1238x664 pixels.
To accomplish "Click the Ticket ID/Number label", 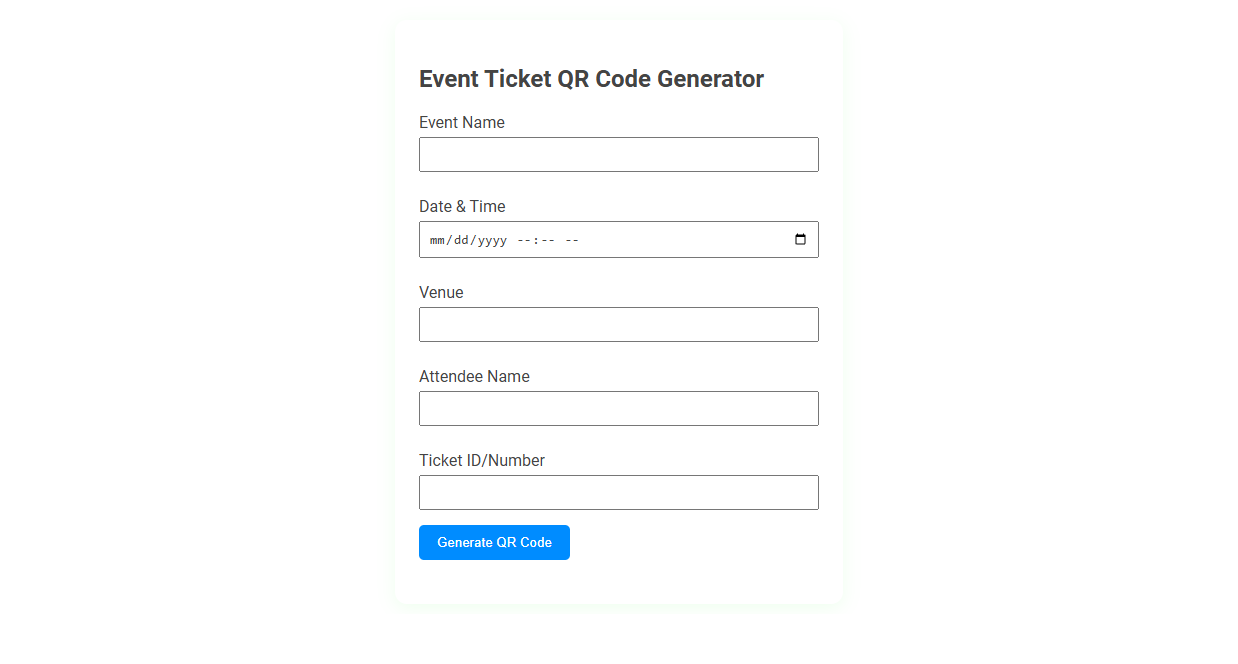I will (482, 460).
